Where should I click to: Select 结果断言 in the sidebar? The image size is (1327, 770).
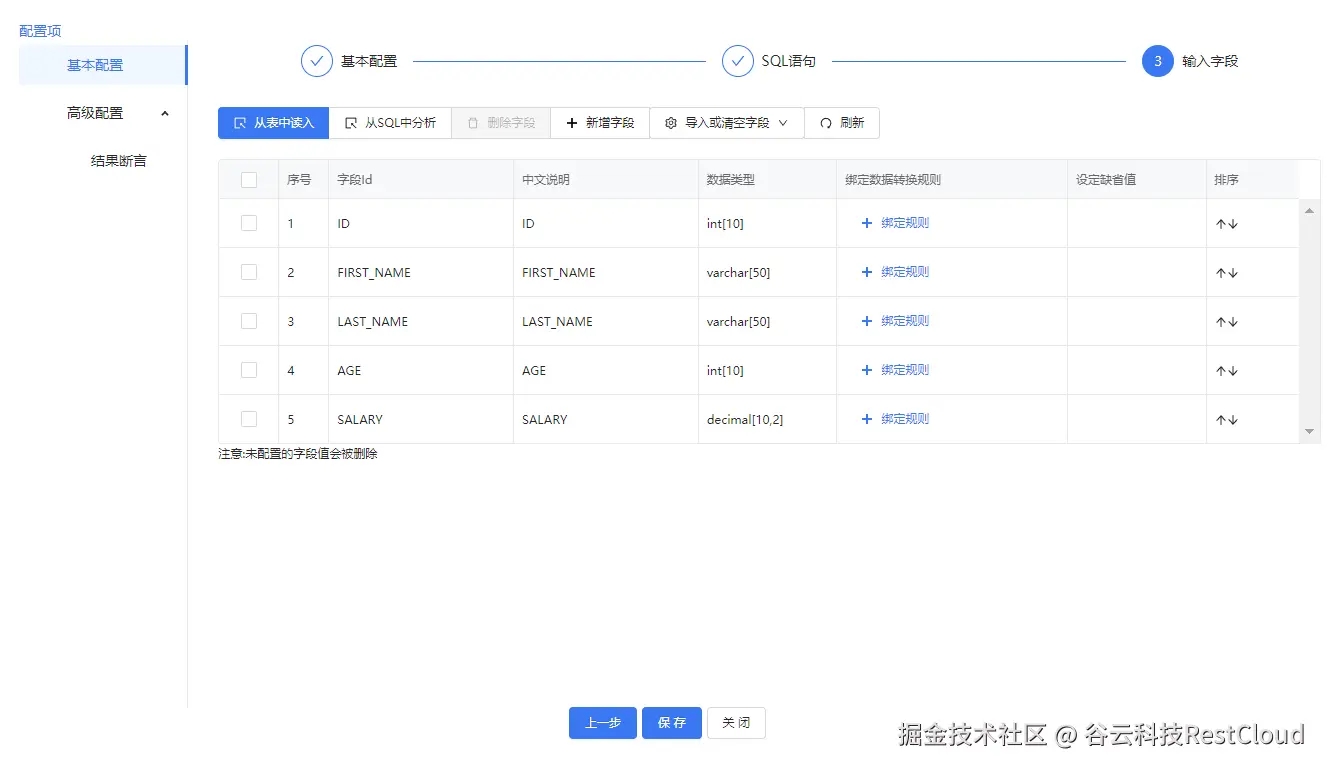(118, 161)
